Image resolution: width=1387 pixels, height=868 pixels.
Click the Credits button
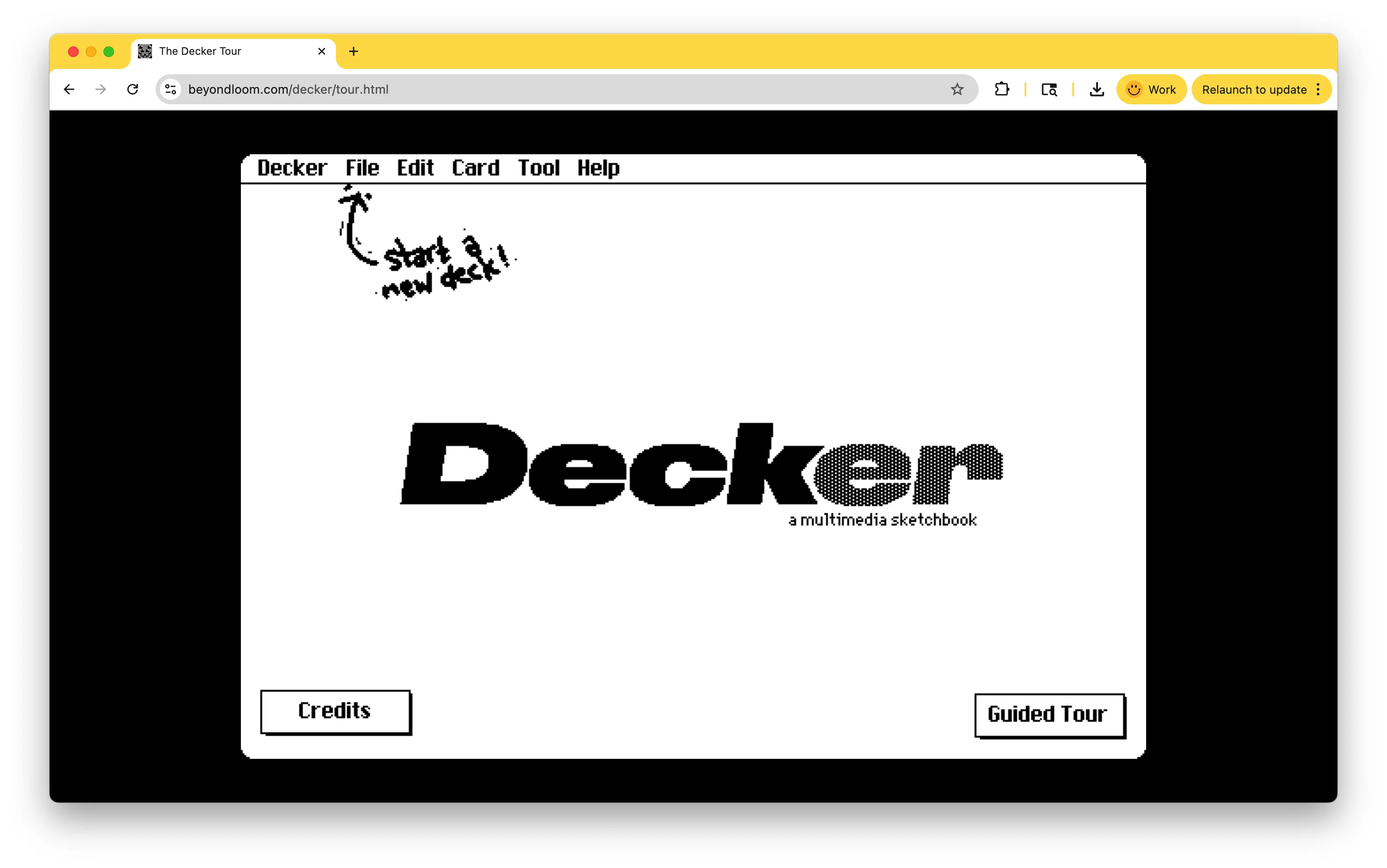(x=336, y=712)
